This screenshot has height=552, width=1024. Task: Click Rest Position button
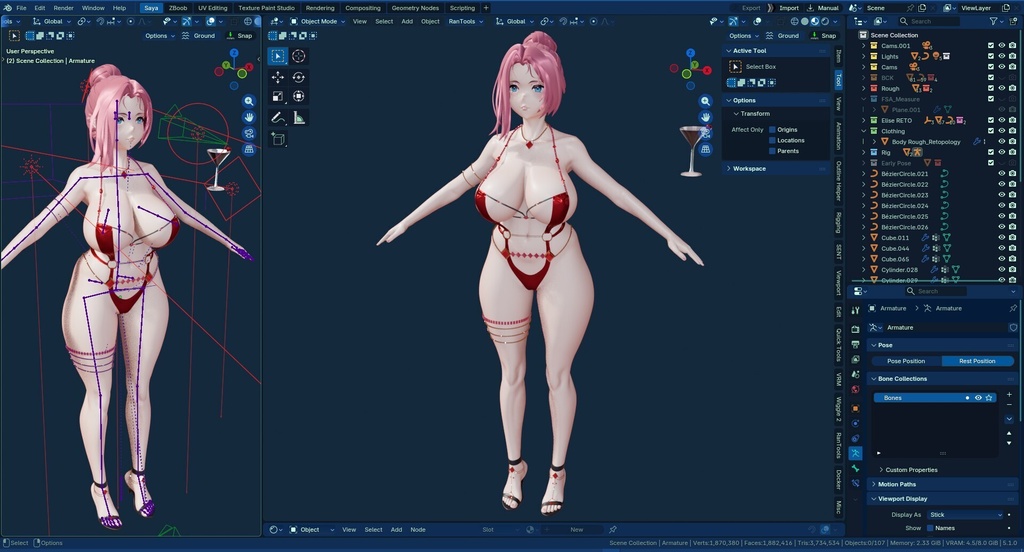pos(977,361)
